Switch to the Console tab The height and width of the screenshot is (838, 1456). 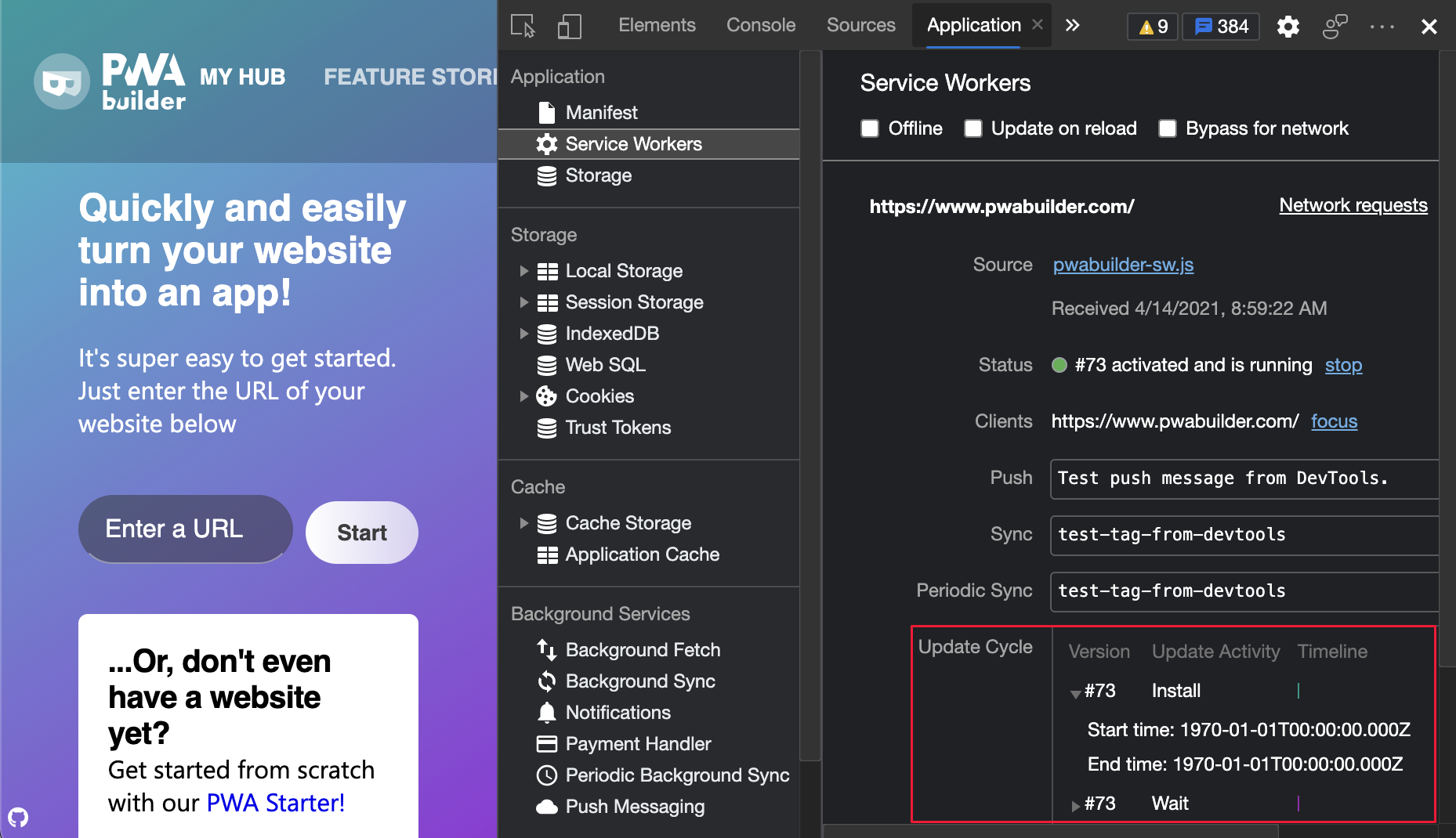click(x=759, y=24)
